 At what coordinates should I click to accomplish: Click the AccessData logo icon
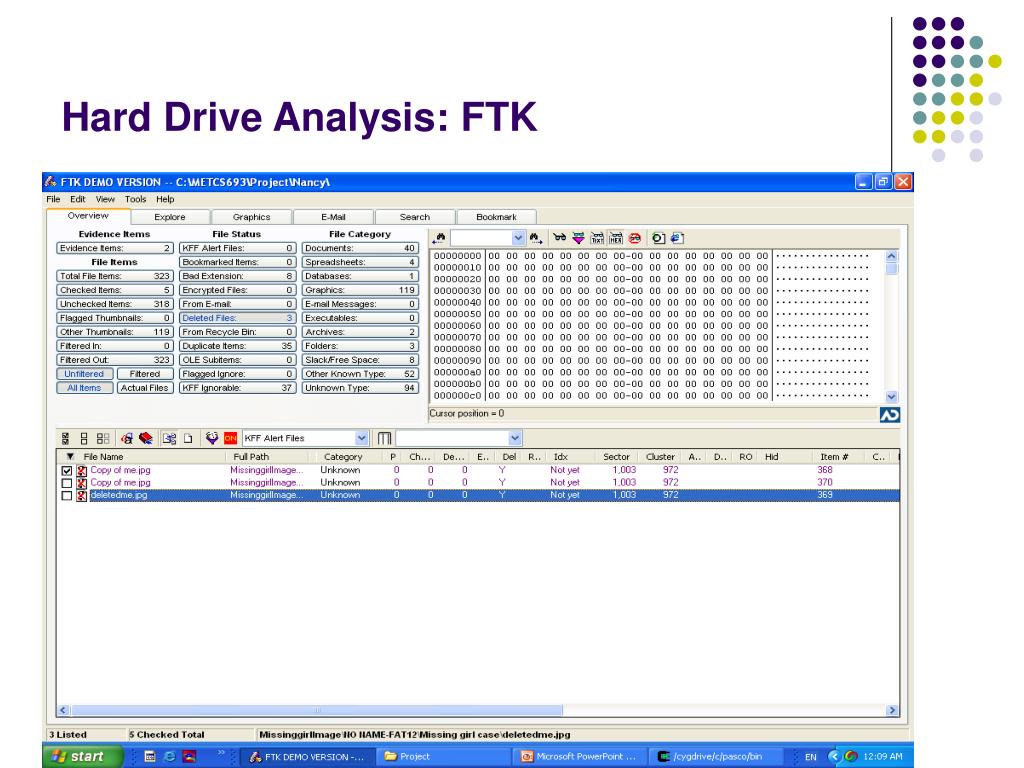click(x=889, y=415)
